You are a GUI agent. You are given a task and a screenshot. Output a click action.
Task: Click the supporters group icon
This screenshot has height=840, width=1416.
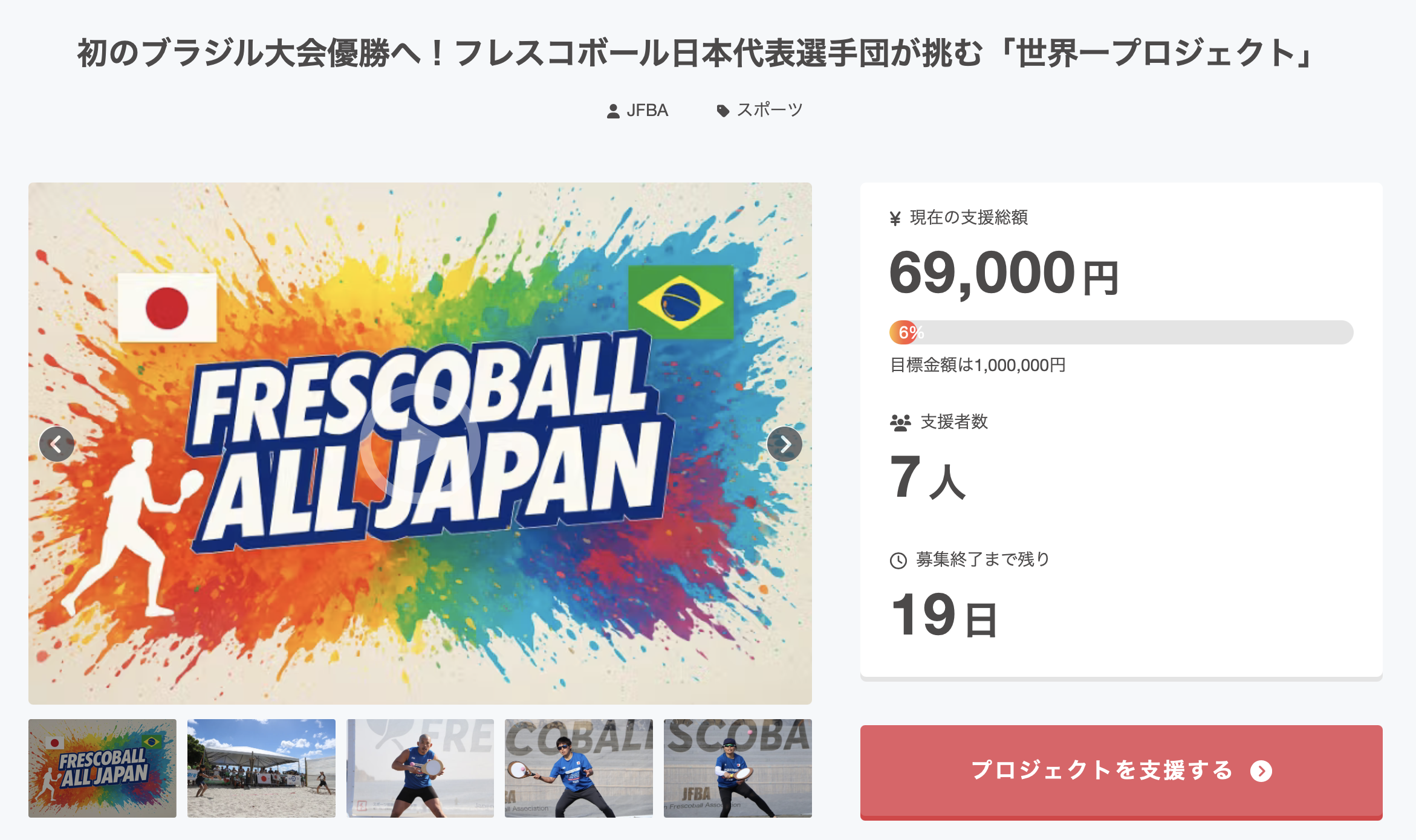tap(900, 422)
